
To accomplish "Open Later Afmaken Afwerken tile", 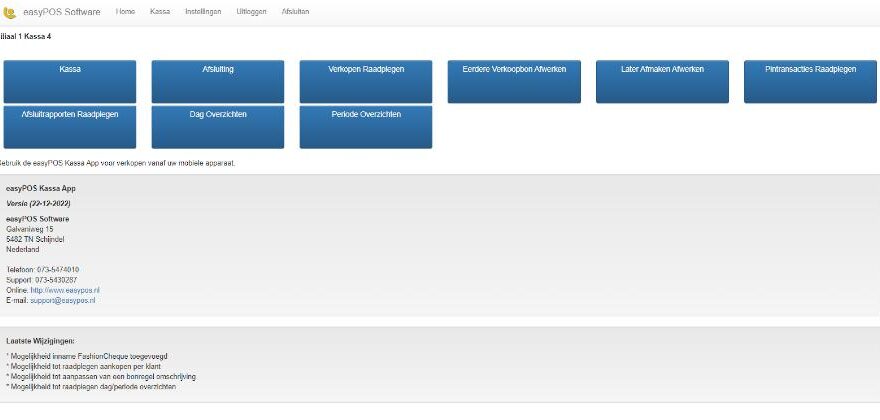I will tap(662, 81).
